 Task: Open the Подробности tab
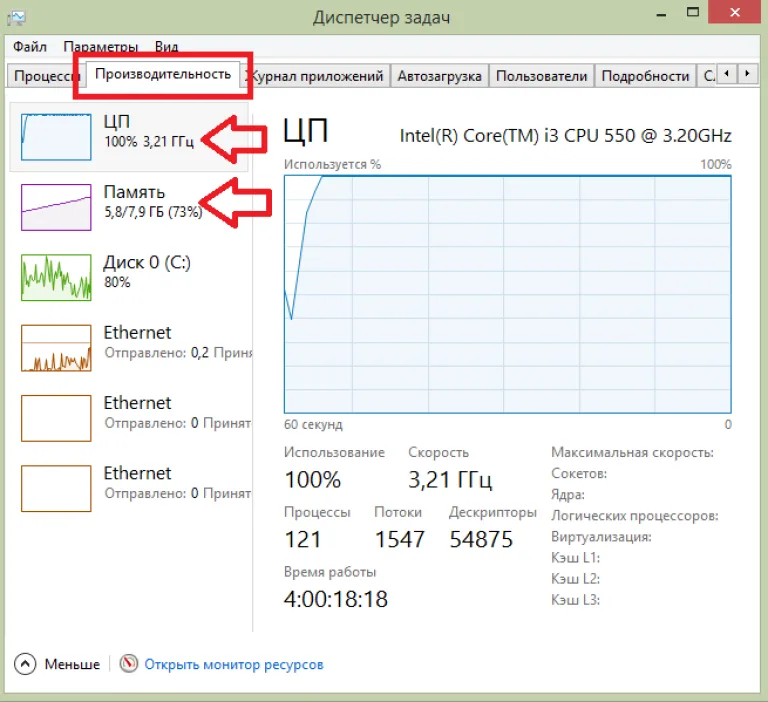[x=645, y=76]
